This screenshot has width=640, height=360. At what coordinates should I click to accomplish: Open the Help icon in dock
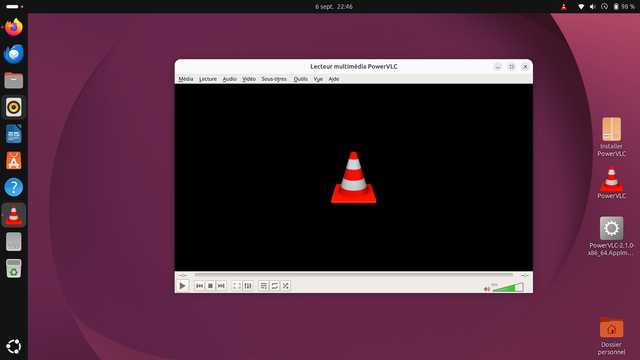click(x=13, y=187)
